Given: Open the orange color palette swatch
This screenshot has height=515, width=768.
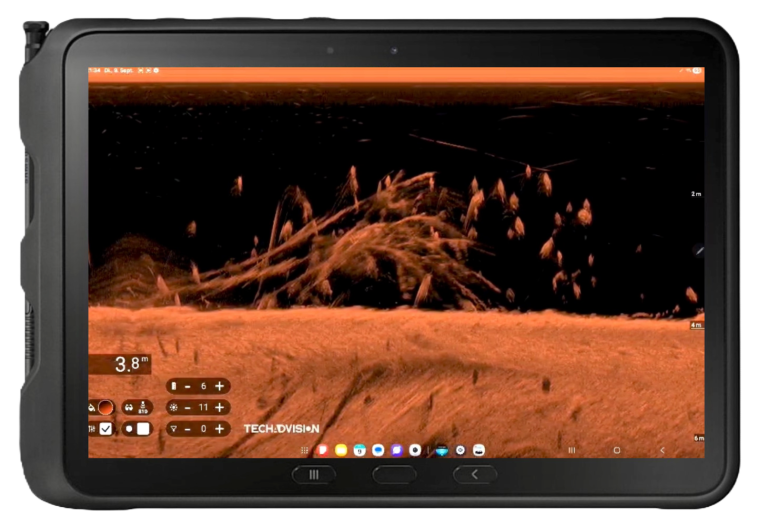Looking at the screenshot, I should tap(105, 407).
